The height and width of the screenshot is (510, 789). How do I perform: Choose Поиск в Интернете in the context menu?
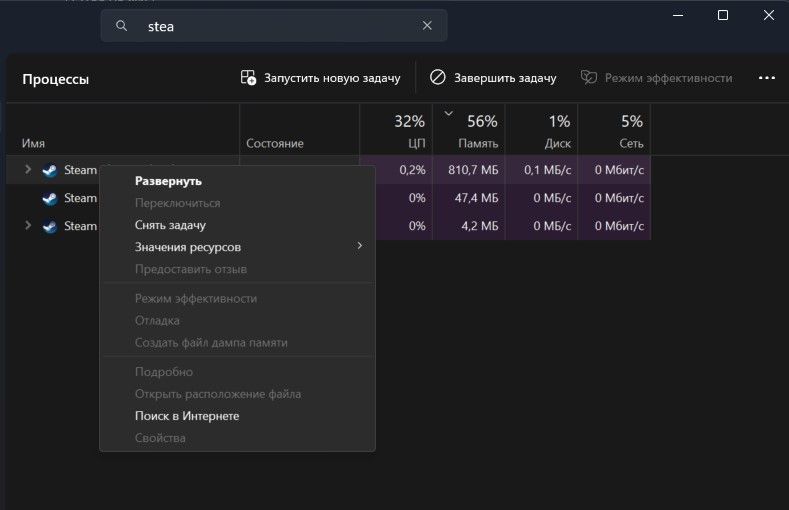coord(187,416)
